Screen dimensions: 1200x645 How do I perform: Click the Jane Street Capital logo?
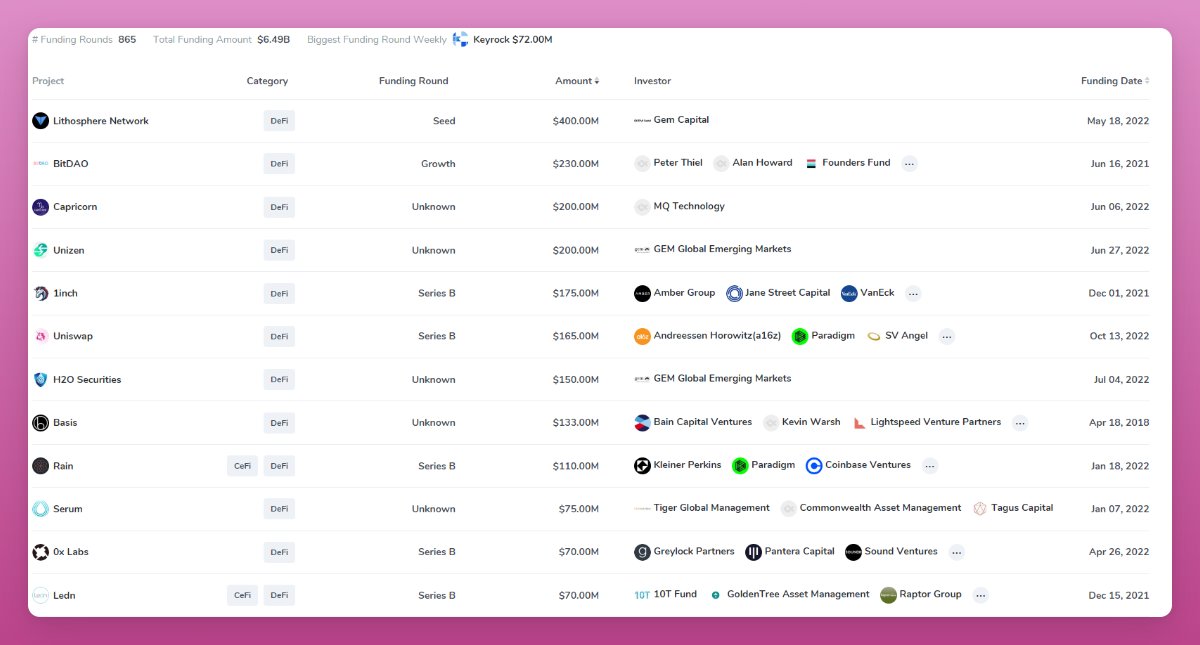pyautogui.click(x=734, y=293)
